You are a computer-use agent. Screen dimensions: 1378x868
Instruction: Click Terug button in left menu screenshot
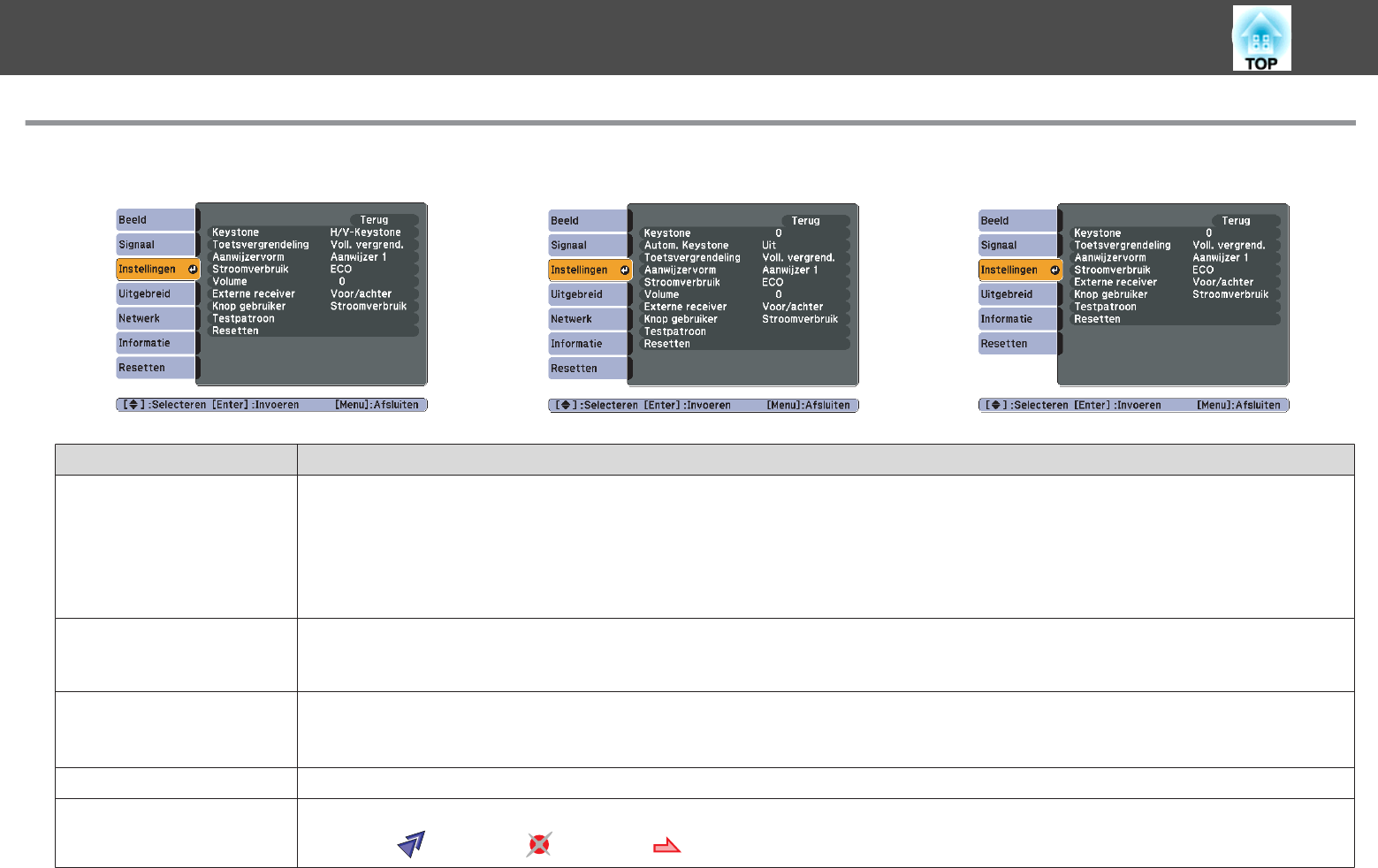[384, 220]
